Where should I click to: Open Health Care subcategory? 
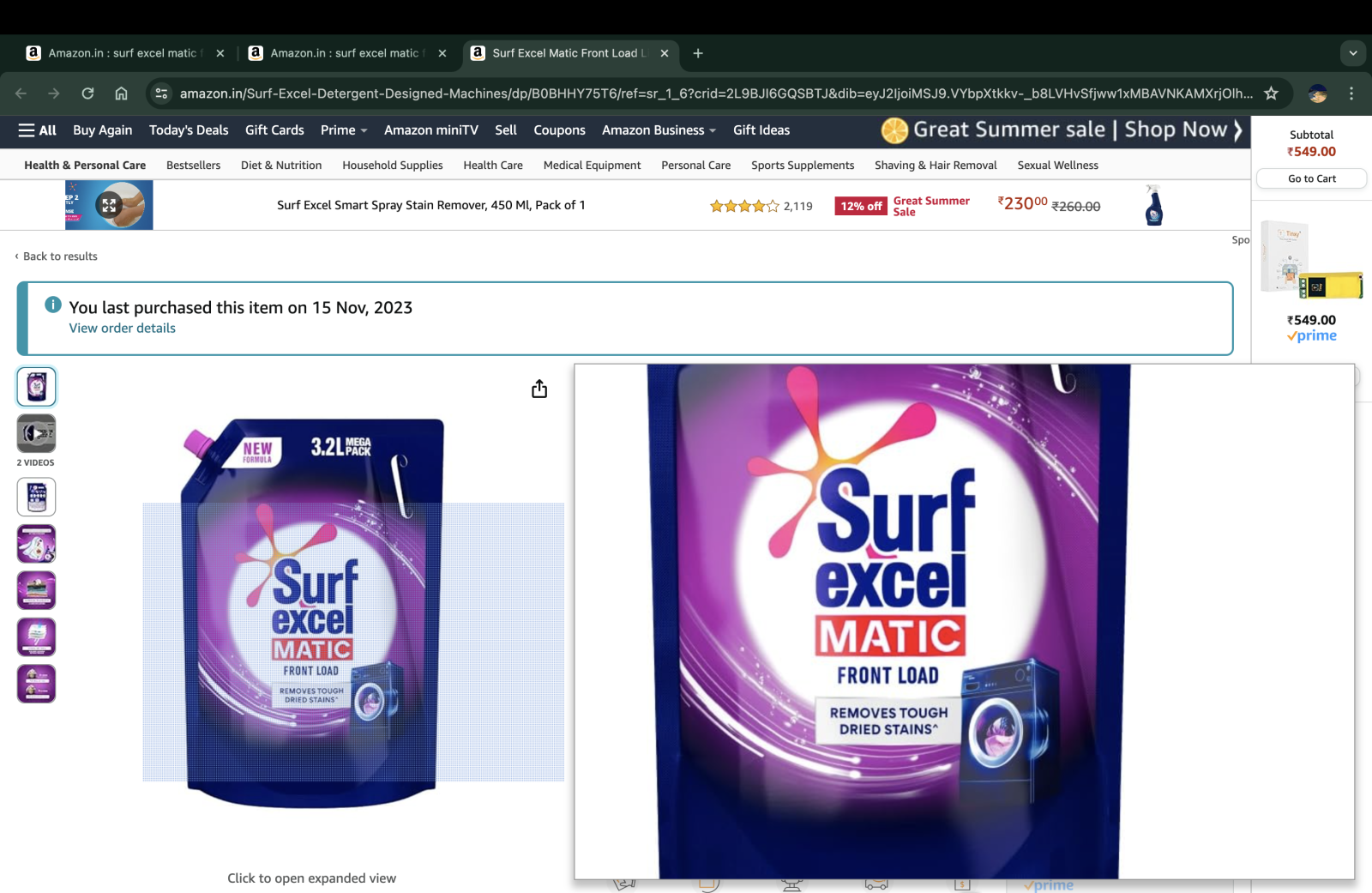(493, 166)
